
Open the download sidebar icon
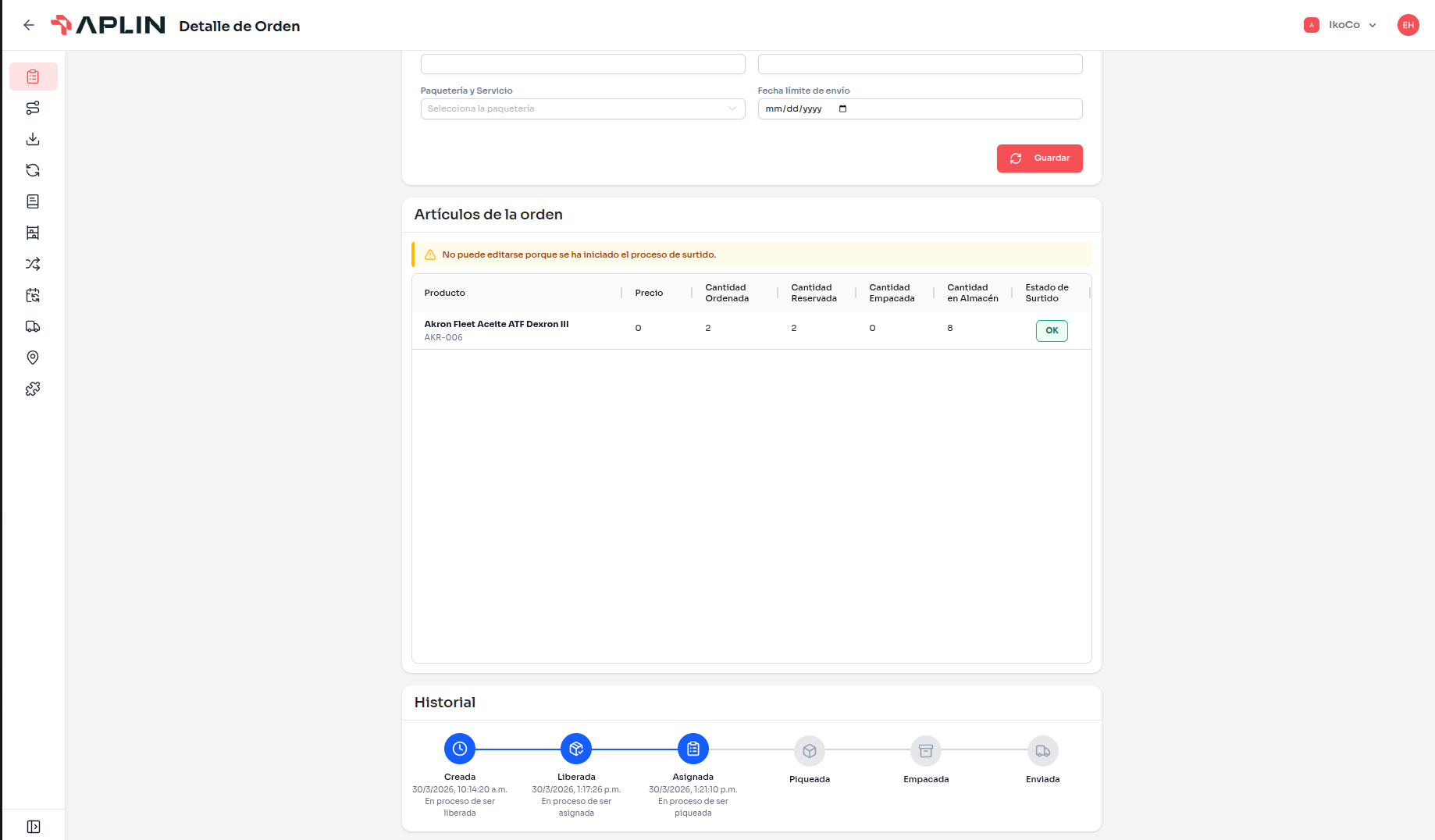(x=33, y=139)
